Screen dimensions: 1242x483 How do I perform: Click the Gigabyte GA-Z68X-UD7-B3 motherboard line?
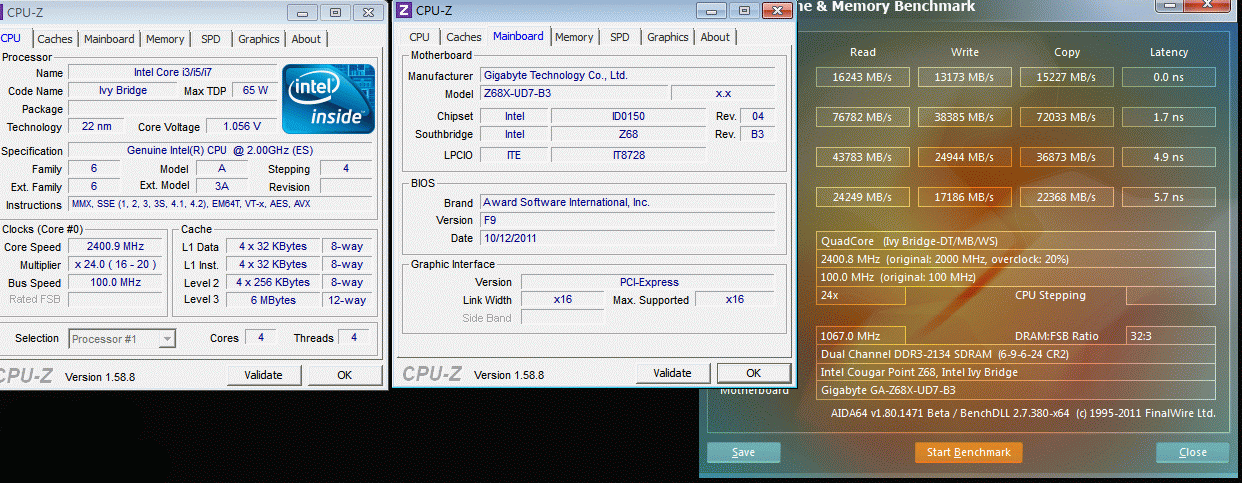1016,391
